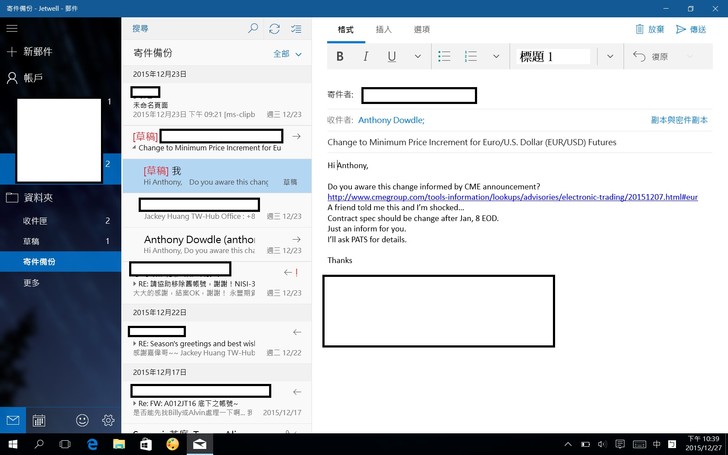The height and width of the screenshot is (455, 728).
Task: Switch to the 格式 tab
Action: click(345, 30)
